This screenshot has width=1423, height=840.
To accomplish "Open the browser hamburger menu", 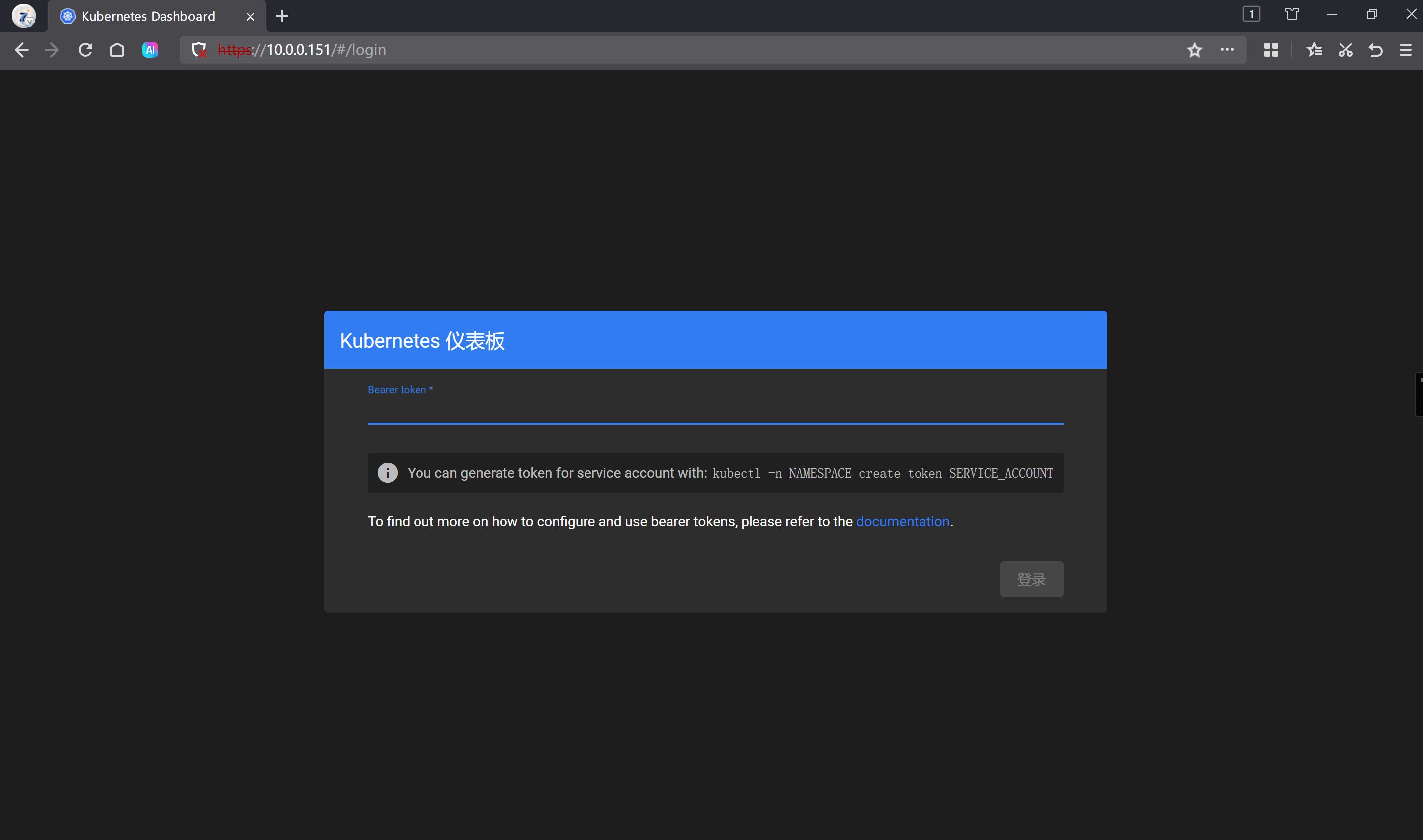I will [1406, 50].
